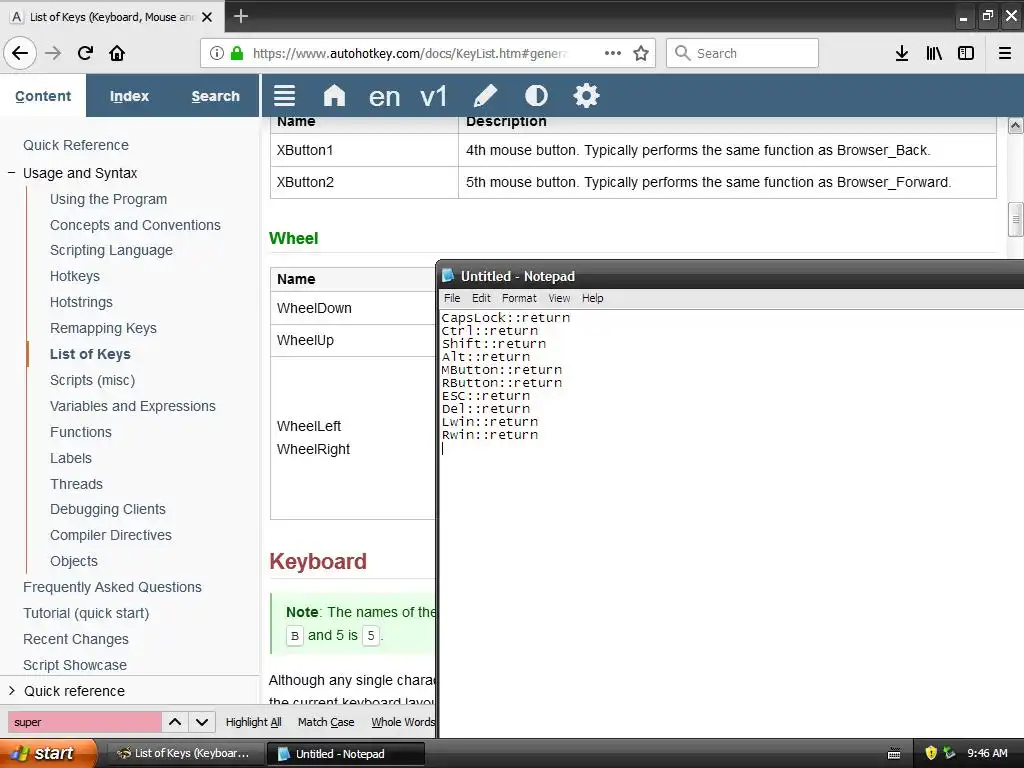The width and height of the screenshot is (1024, 768).
Task: Switch to the Index tab
Action: coord(129,96)
